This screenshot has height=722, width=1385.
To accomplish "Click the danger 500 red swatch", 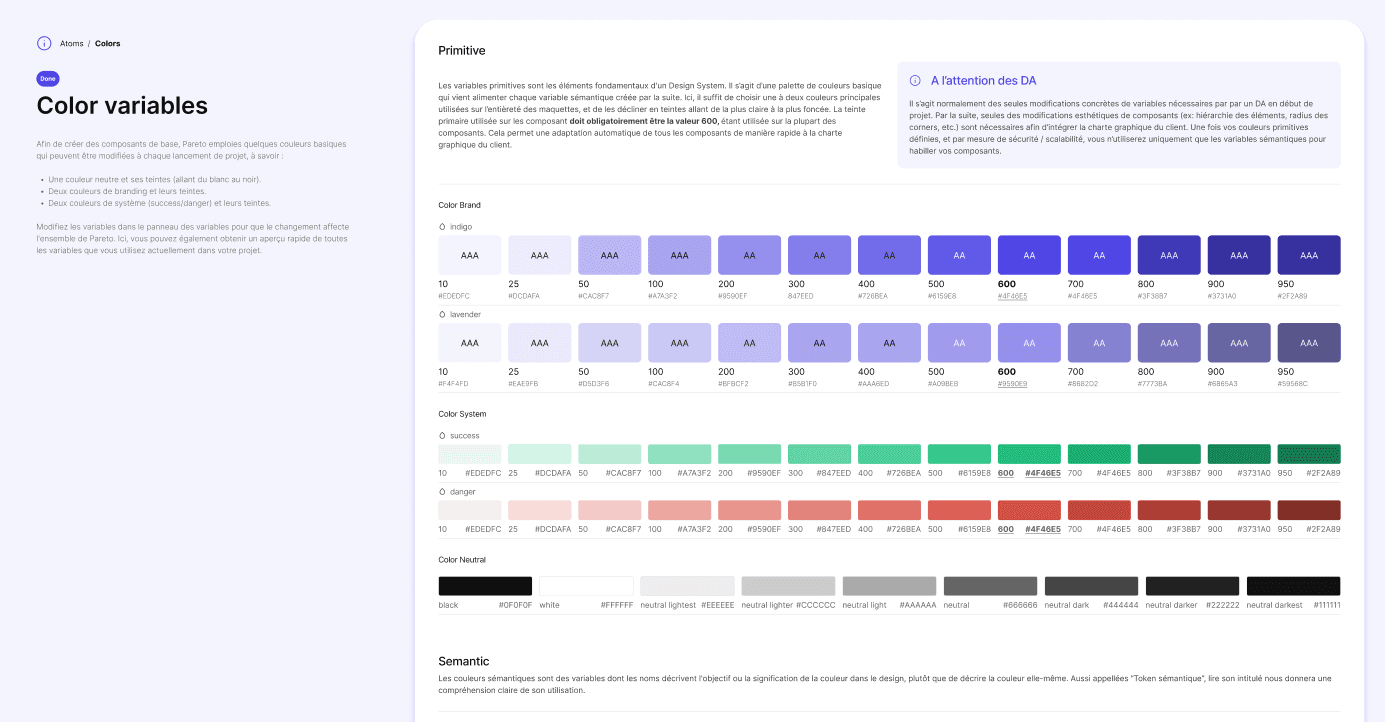I will tap(959, 510).
